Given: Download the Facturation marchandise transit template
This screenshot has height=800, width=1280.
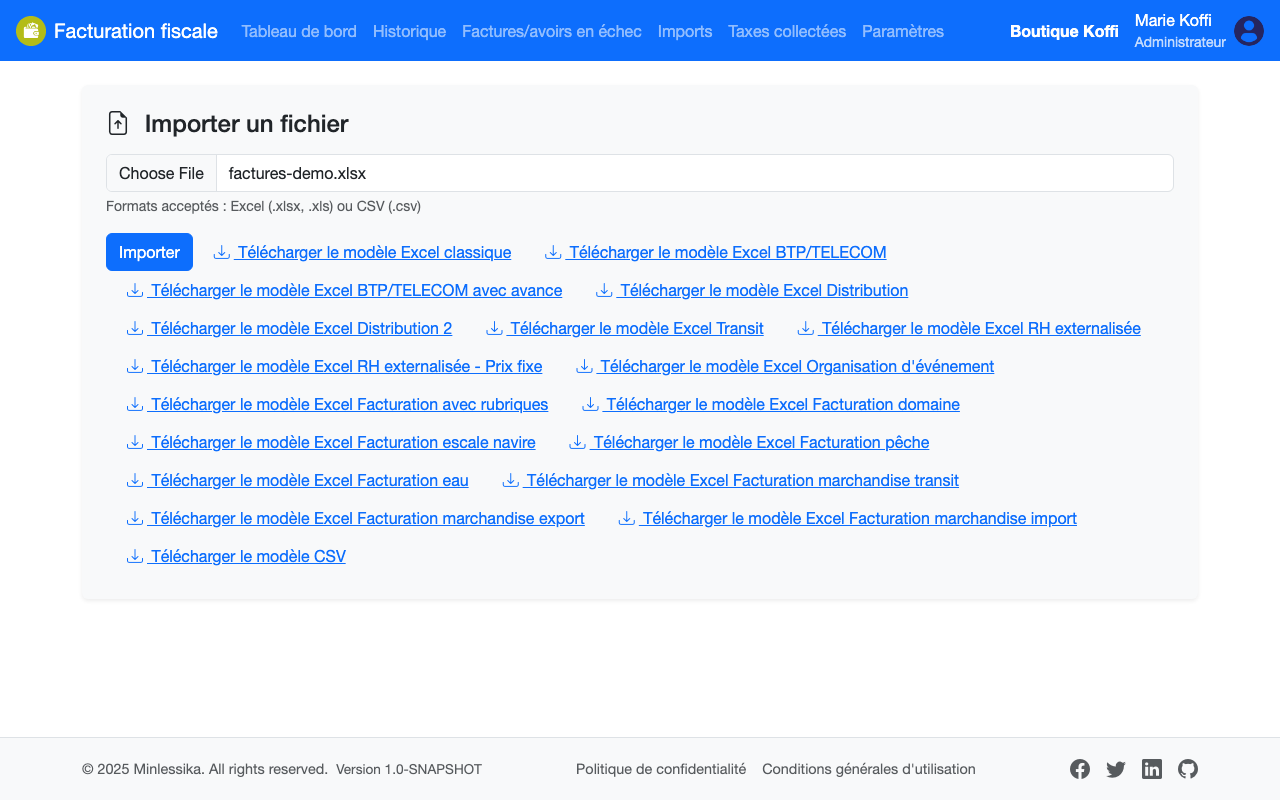Looking at the screenshot, I should tap(730, 480).
